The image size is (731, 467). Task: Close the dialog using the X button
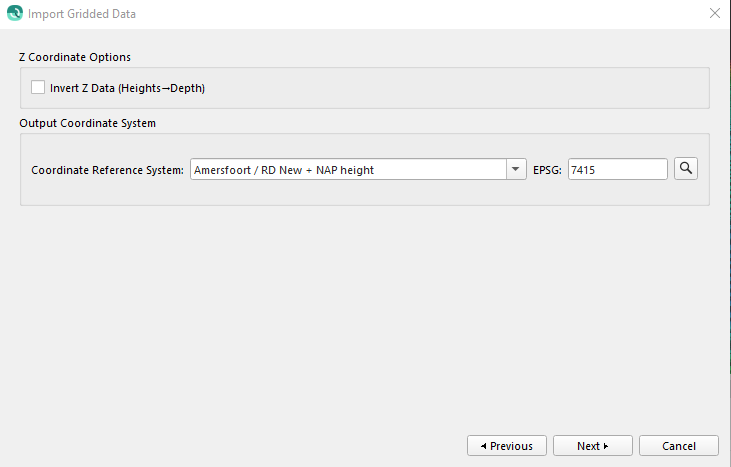(714, 14)
